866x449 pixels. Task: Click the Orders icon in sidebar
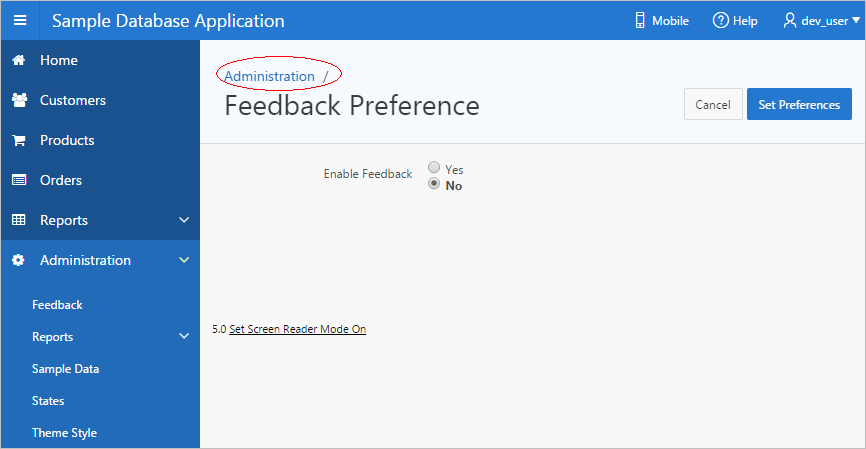click(x=18, y=180)
